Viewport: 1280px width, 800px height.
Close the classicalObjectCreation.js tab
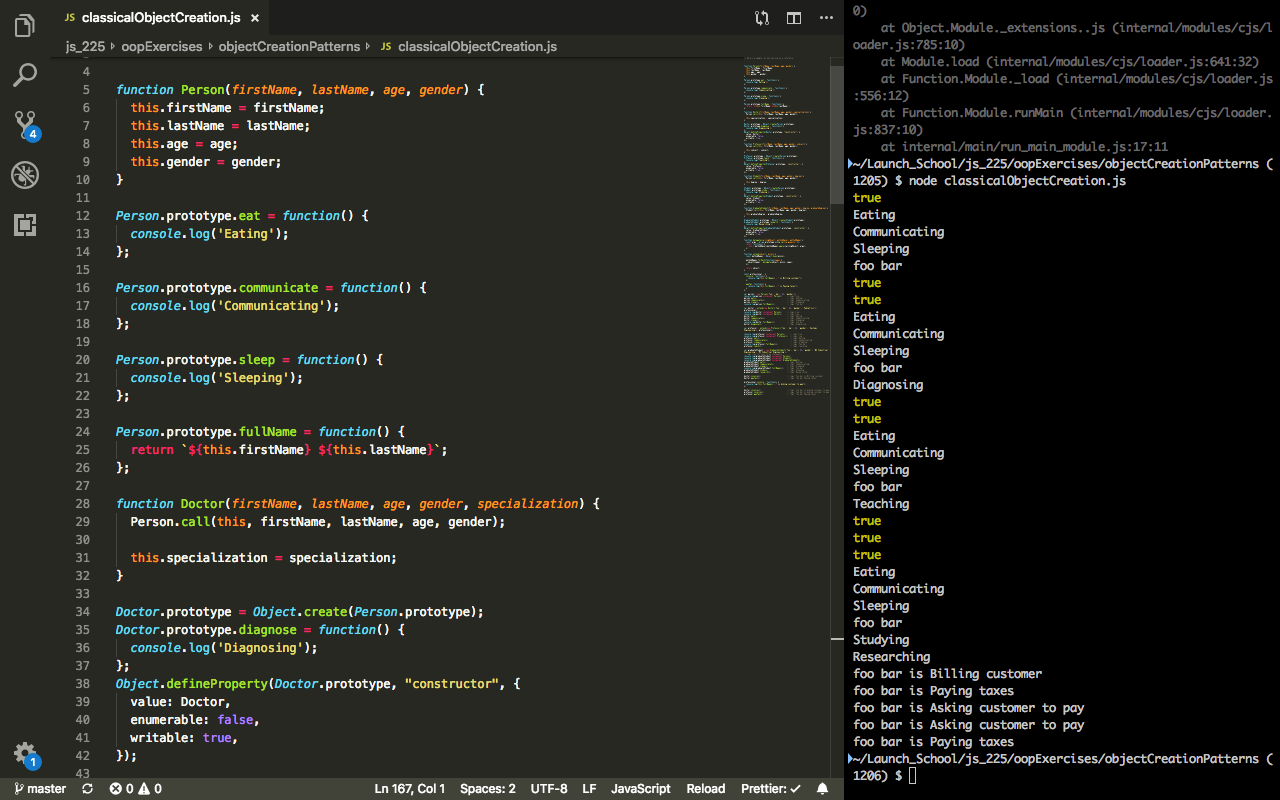click(x=255, y=18)
